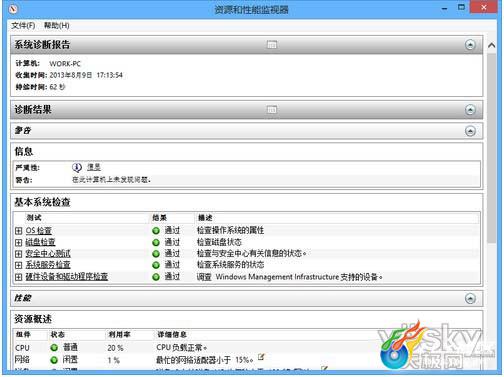Click the 测试 column header
504x377 pixels.
pos(34,218)
